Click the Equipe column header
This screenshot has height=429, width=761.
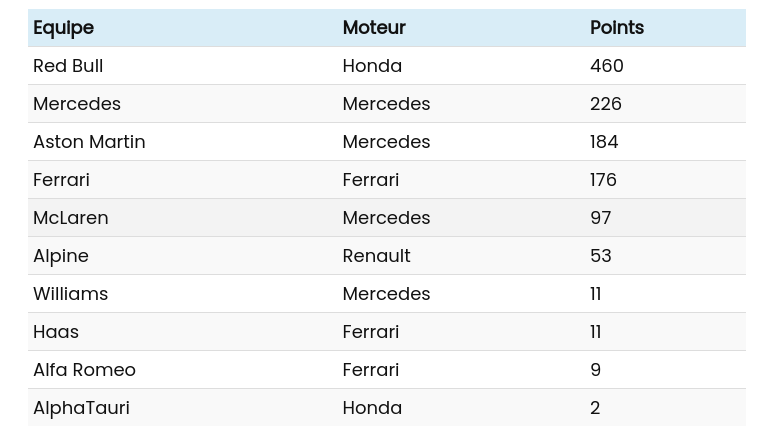click(63, 28)
